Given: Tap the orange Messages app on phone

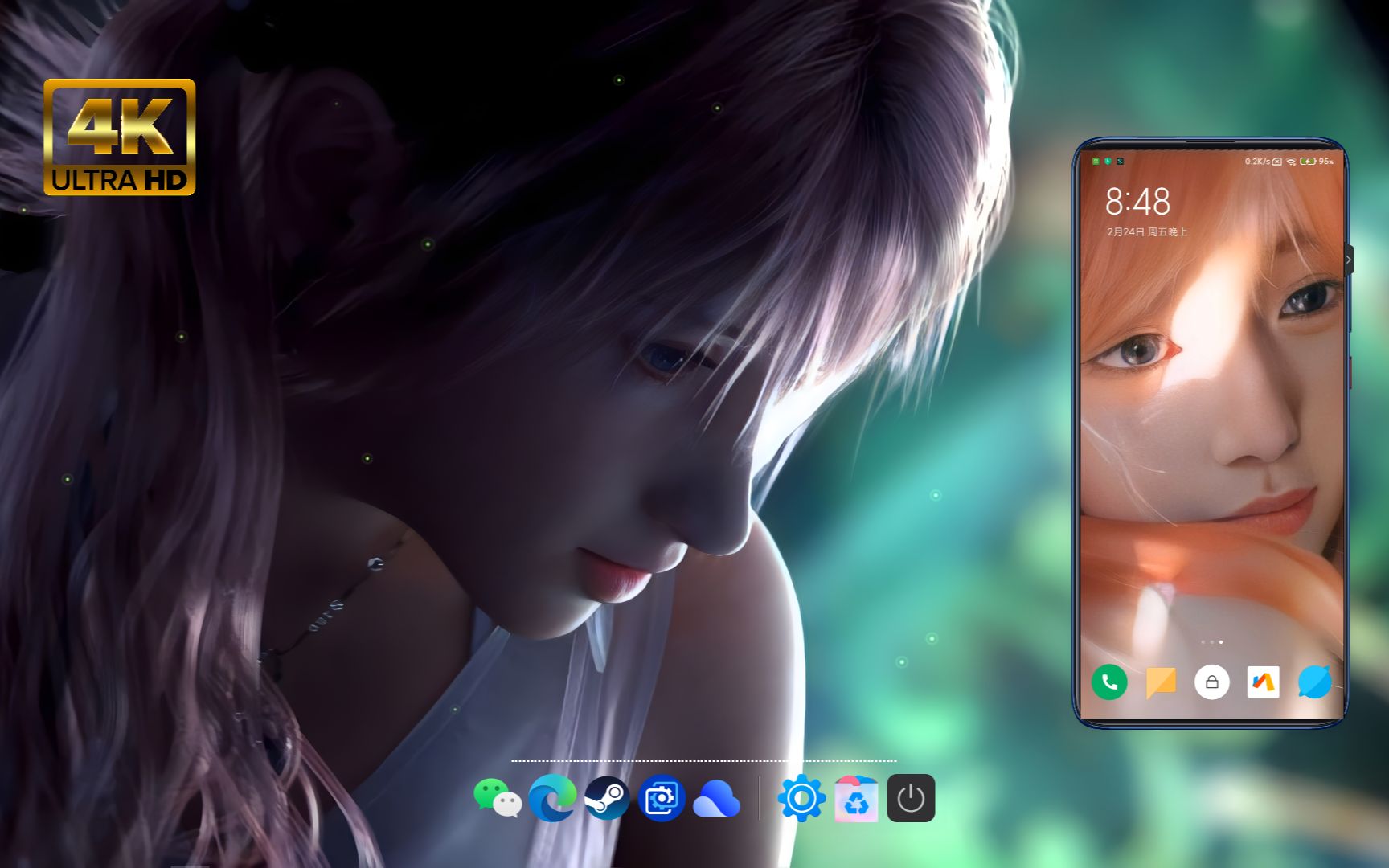Looking at the screenshot, I should 1161,682.
